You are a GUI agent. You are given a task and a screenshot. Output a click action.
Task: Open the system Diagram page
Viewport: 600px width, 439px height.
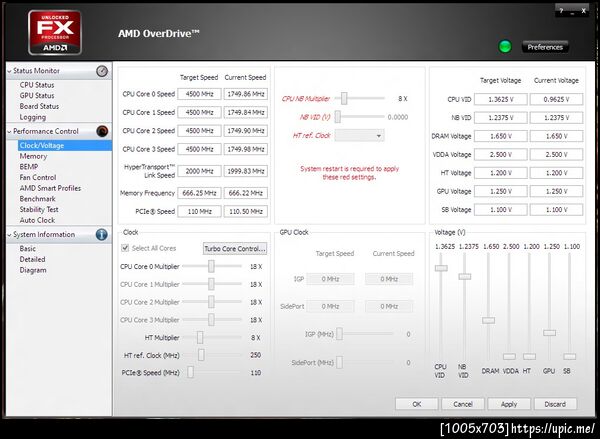point(33,270)
